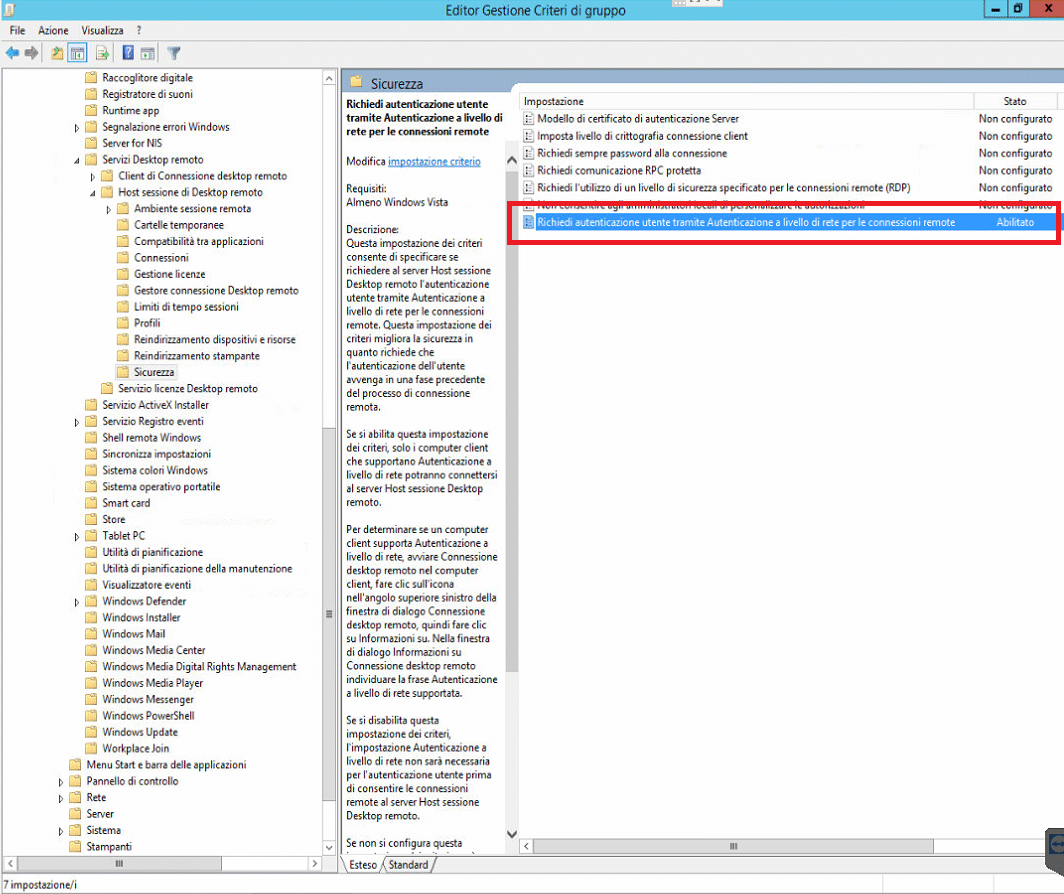
Task: Click tree pane horizontal scroll right arrow
Action: (x=314, y=863)
